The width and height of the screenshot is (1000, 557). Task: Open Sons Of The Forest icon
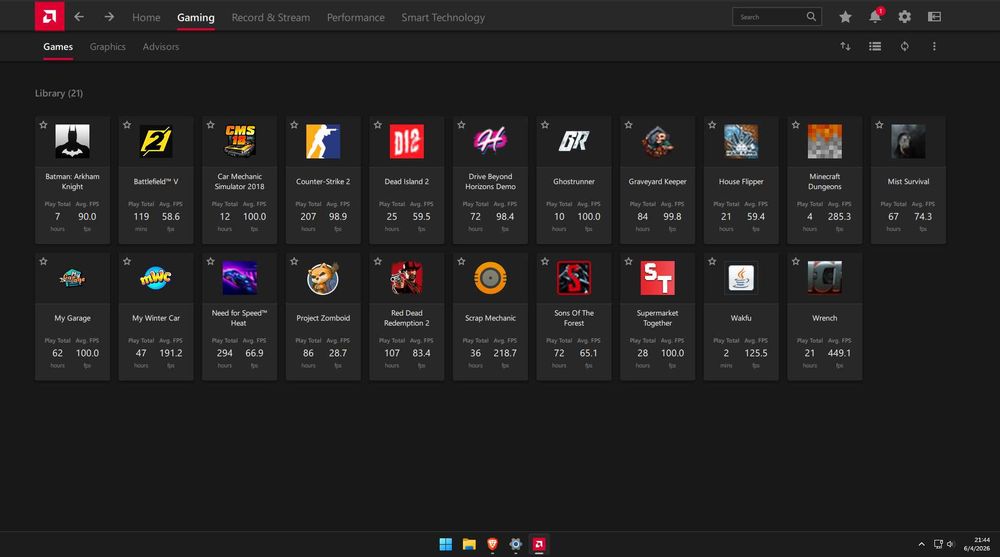pyautogui.click(x=574, y=278)
